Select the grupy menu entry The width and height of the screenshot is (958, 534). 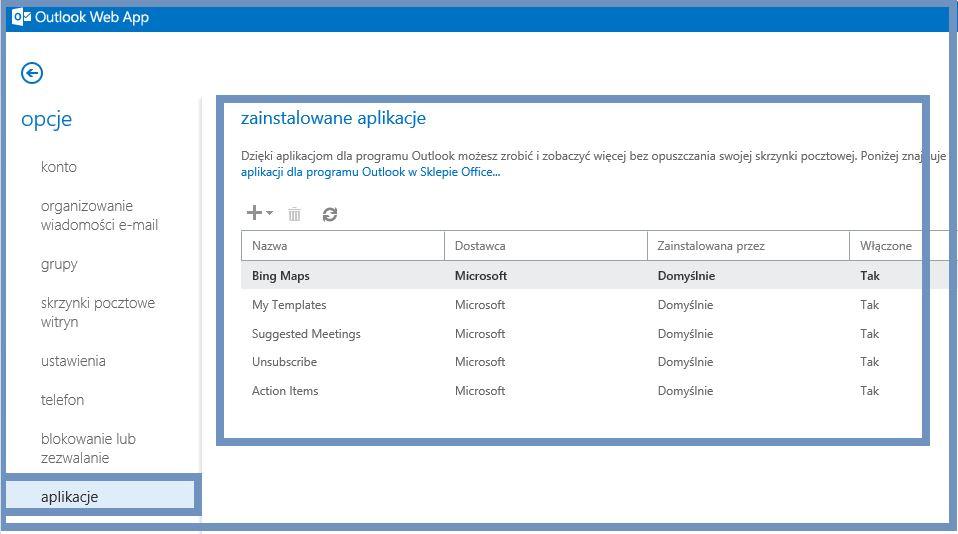pyautogui.click(x=59, y=265)
